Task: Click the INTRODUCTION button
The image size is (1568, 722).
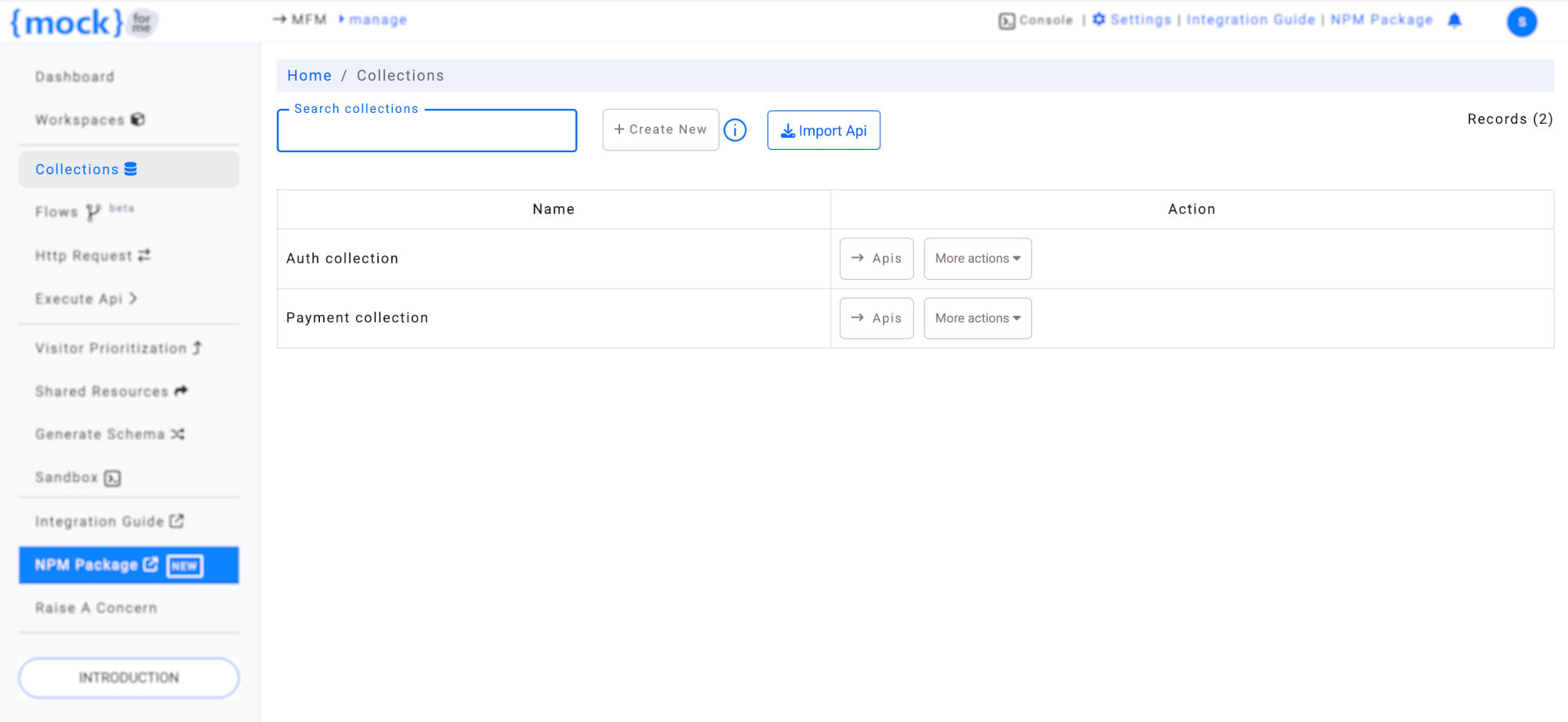Action: [x=129, y=678]
